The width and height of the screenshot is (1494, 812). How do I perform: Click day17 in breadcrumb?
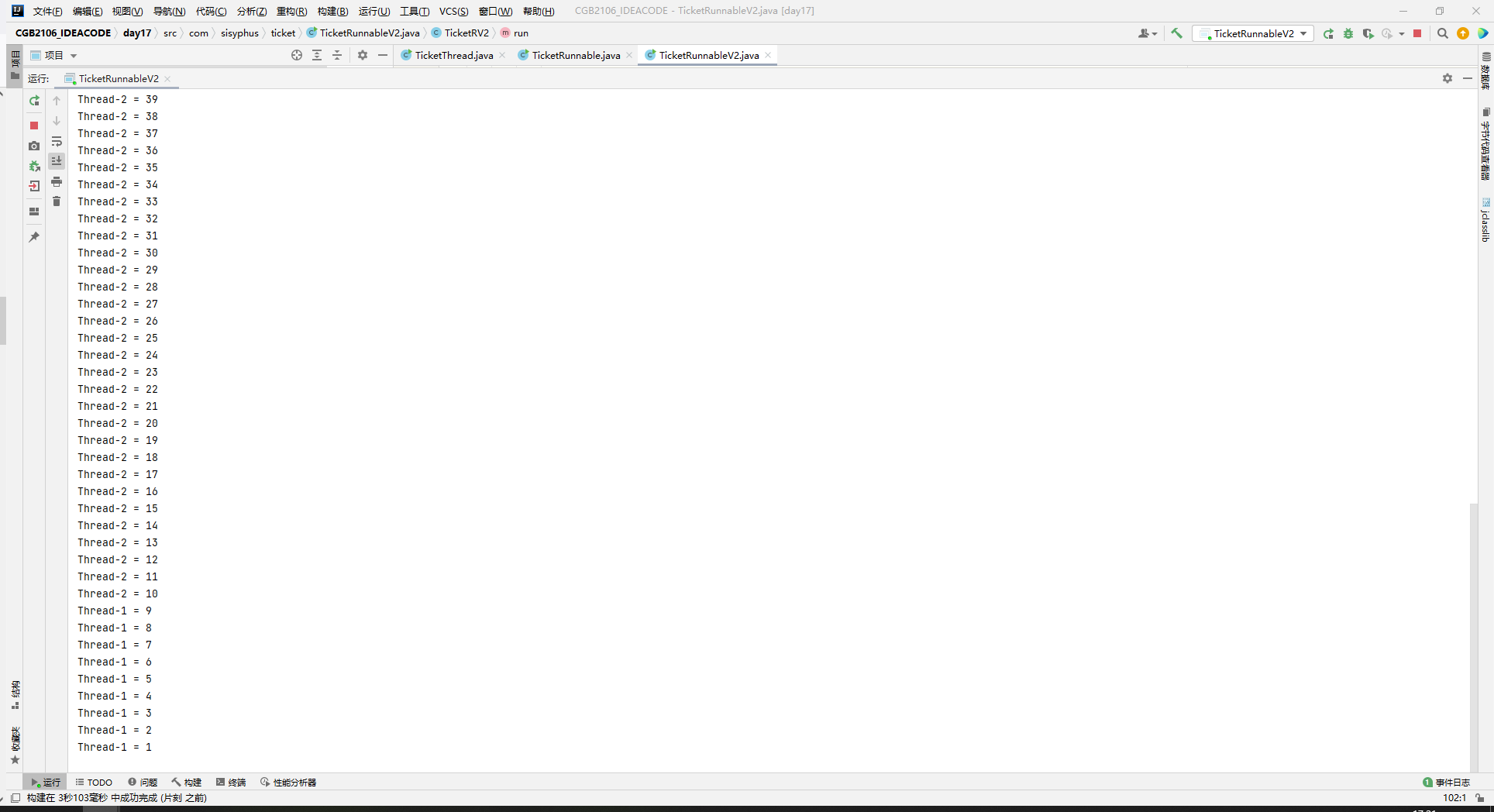137,33
